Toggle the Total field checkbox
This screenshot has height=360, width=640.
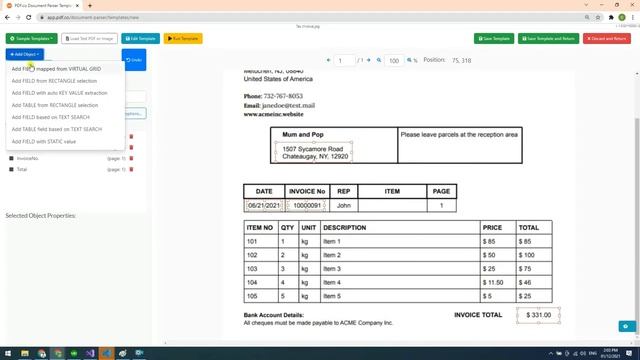point(11,169)
